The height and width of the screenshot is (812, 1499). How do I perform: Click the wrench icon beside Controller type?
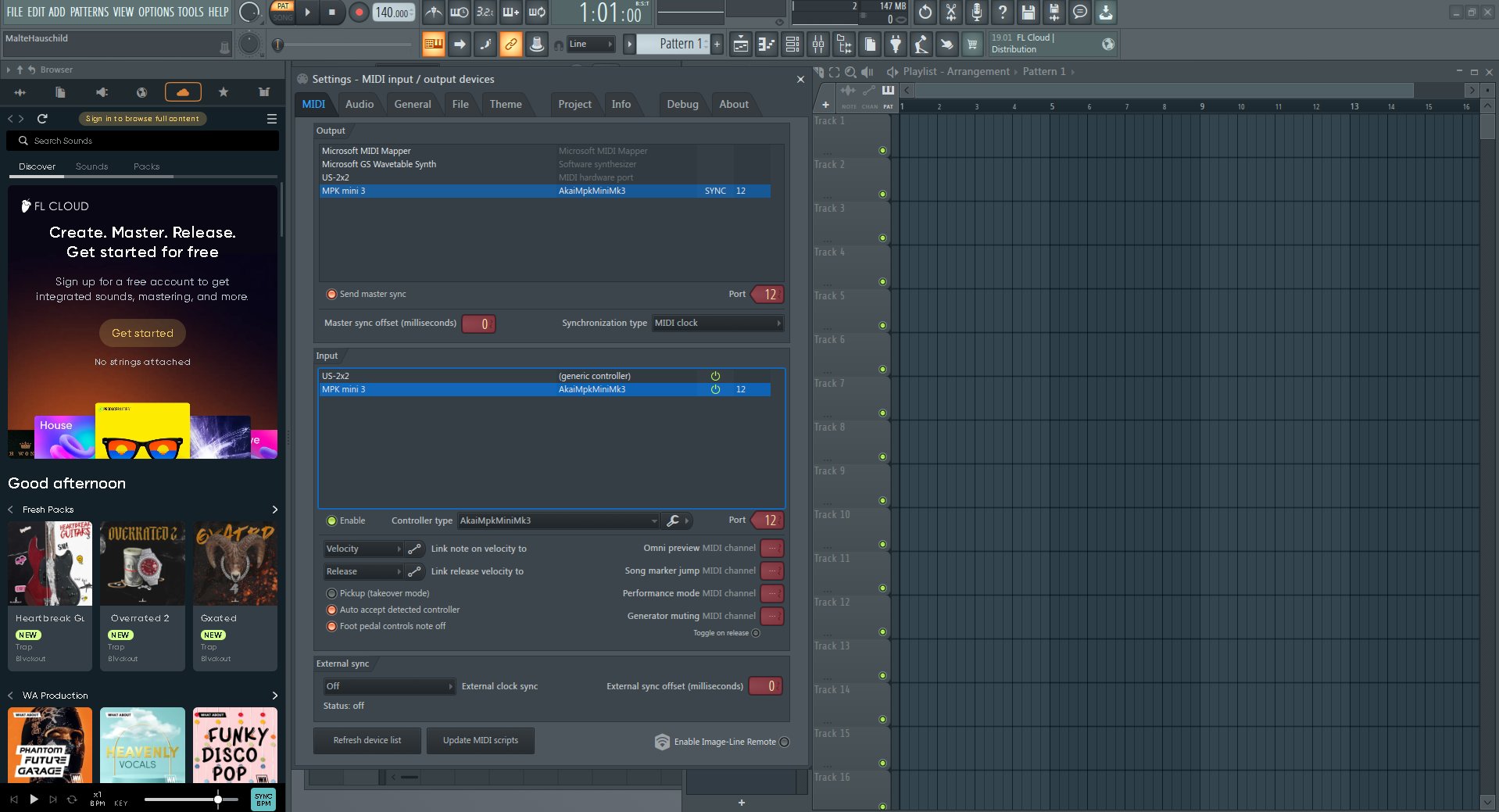(x=672, y=520)
